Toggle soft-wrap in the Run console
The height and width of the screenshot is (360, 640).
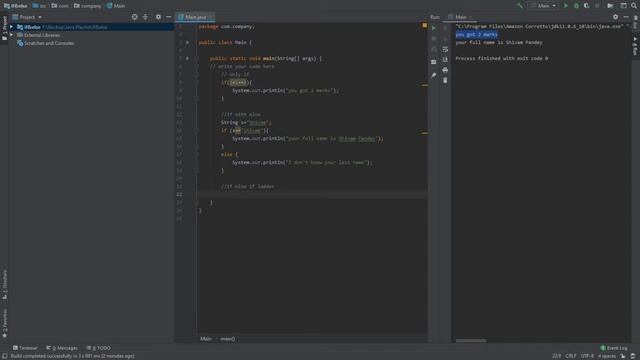coord(445,49)
